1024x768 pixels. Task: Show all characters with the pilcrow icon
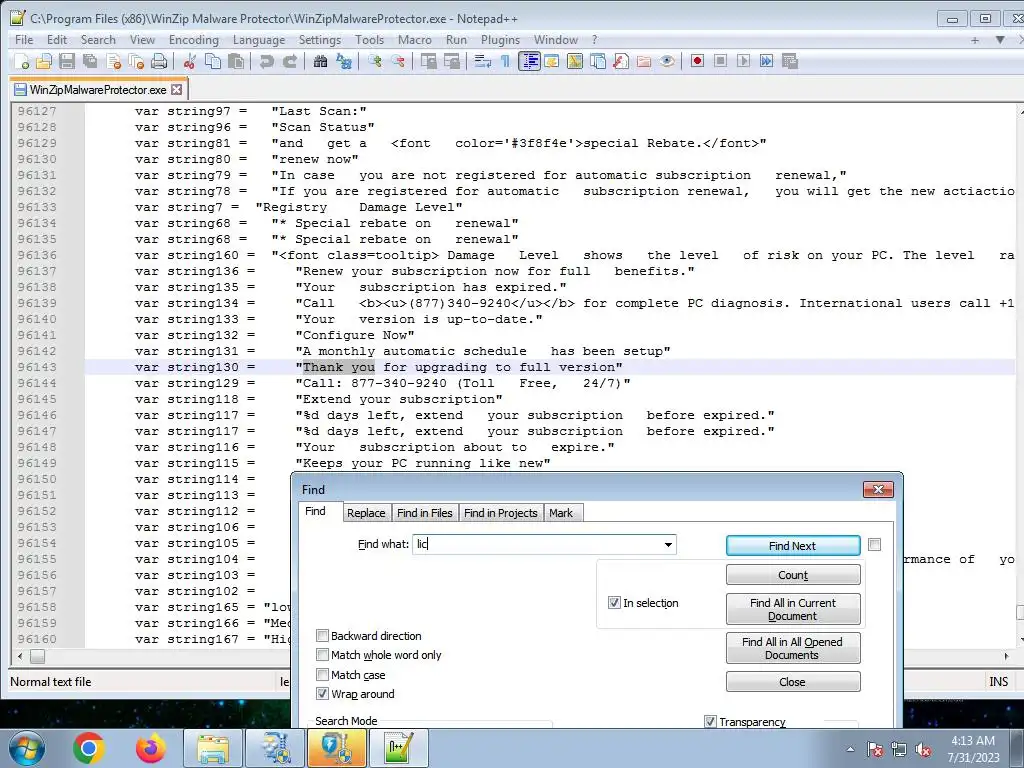point(505,61)
